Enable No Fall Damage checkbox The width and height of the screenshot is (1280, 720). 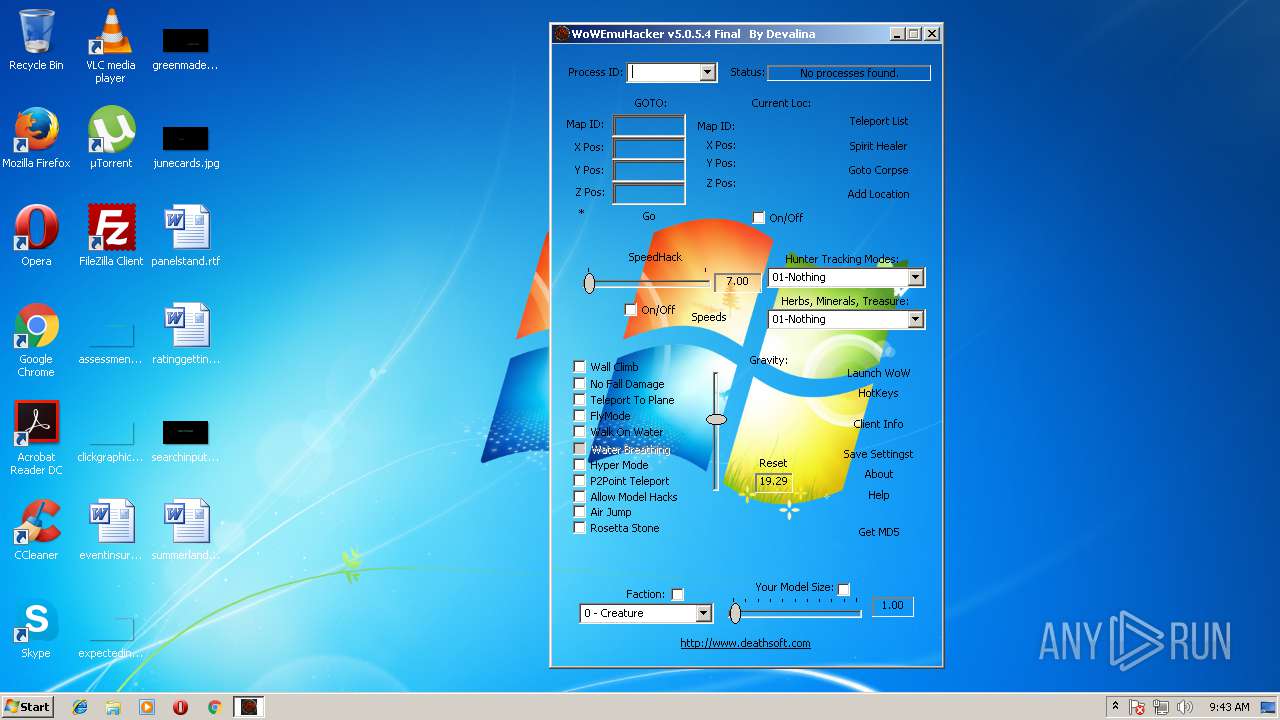tap(579, 383)
